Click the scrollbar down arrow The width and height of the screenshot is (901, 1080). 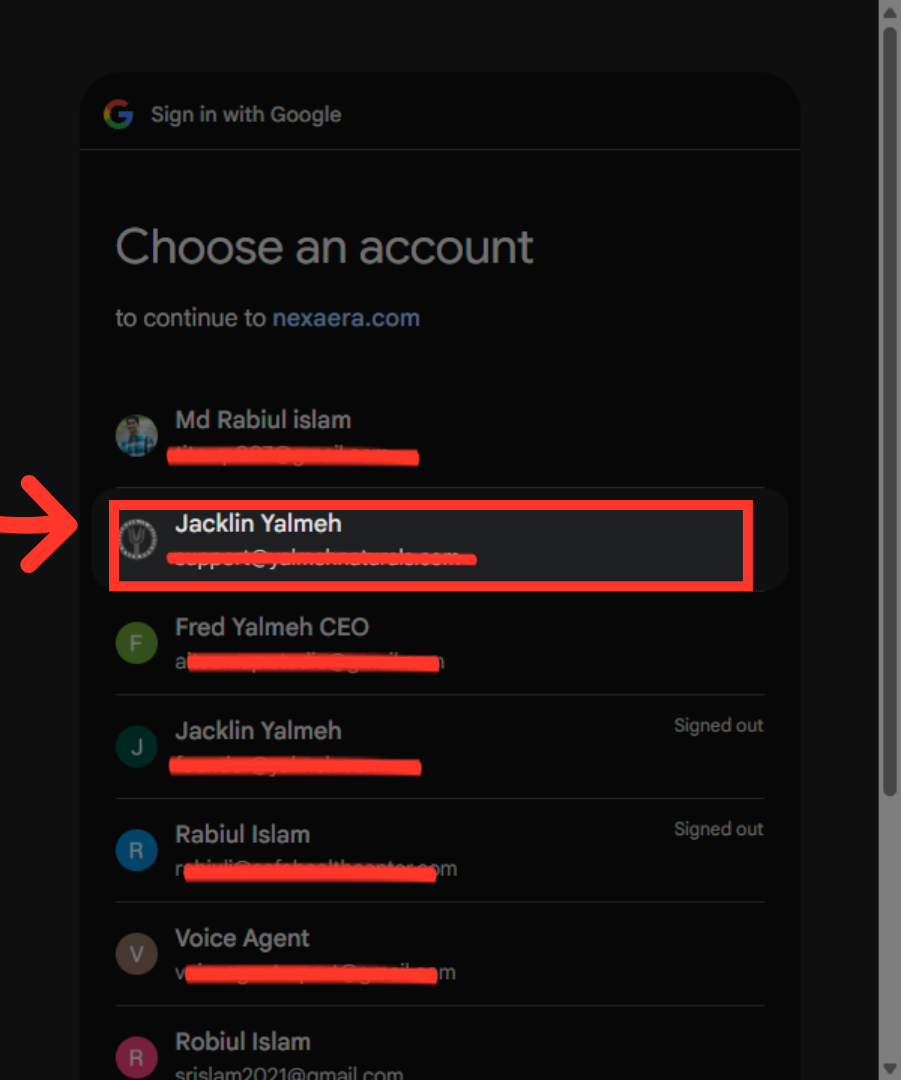(x=890, y=1068)
